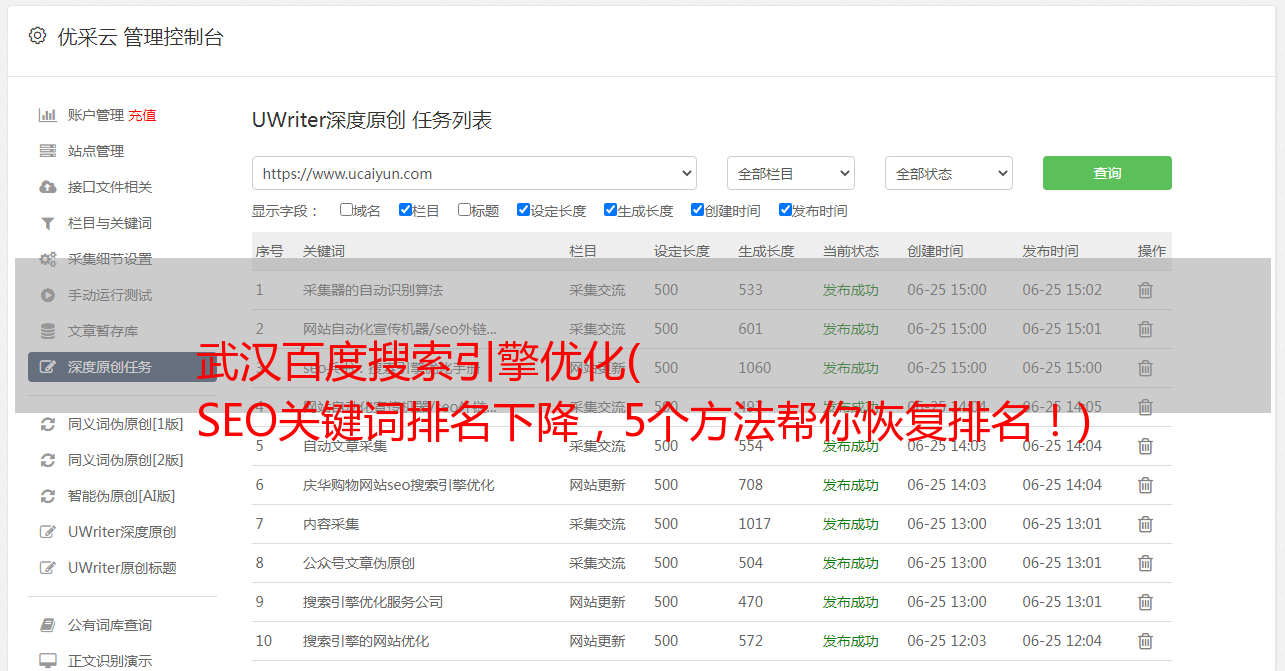Click keyword 庆华购物网站seo搜索引擎优化 in table
This screenshot has height=671, width=1285.
click(x=398, y=485)
